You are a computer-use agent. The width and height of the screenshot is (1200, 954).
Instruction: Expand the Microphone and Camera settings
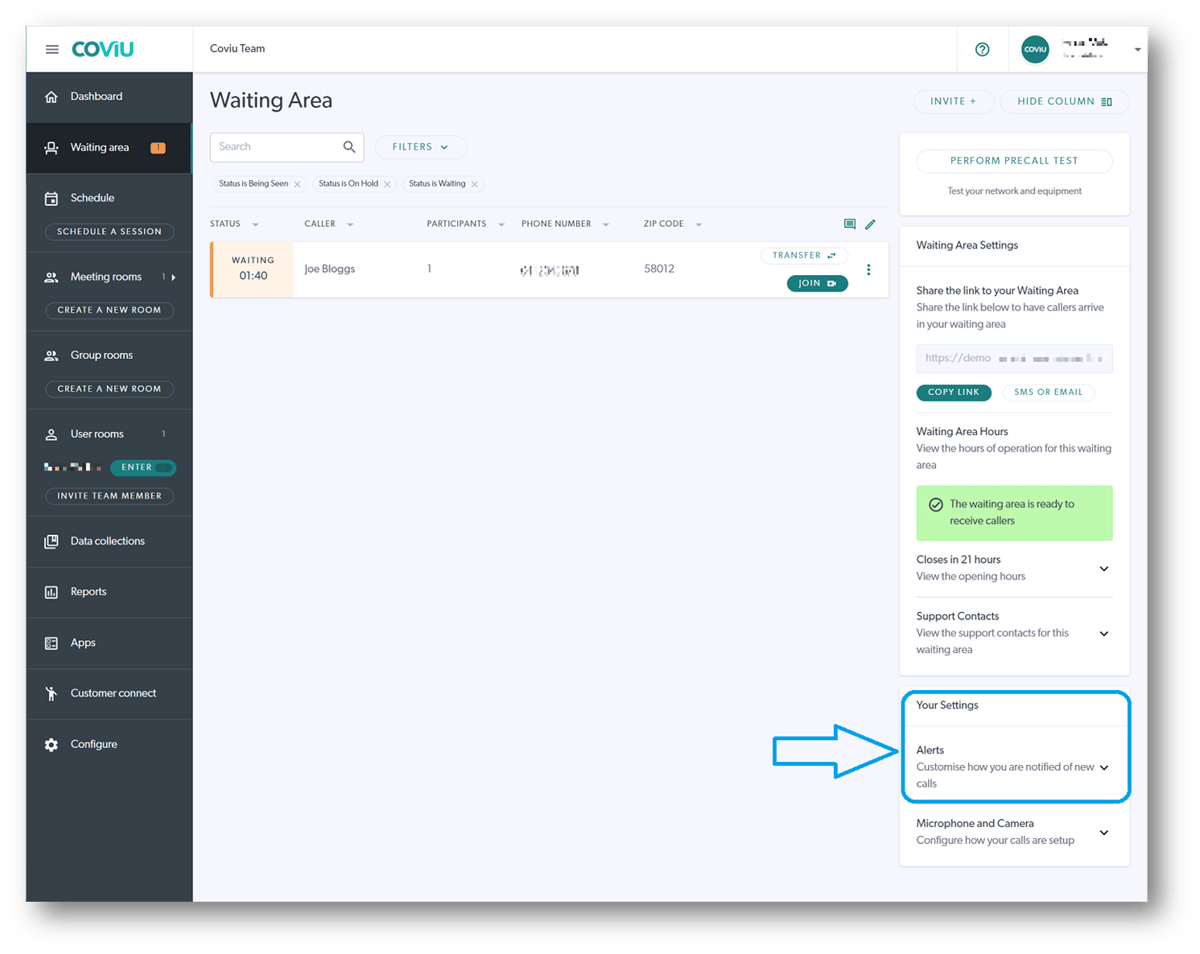tap(1103, 832)
